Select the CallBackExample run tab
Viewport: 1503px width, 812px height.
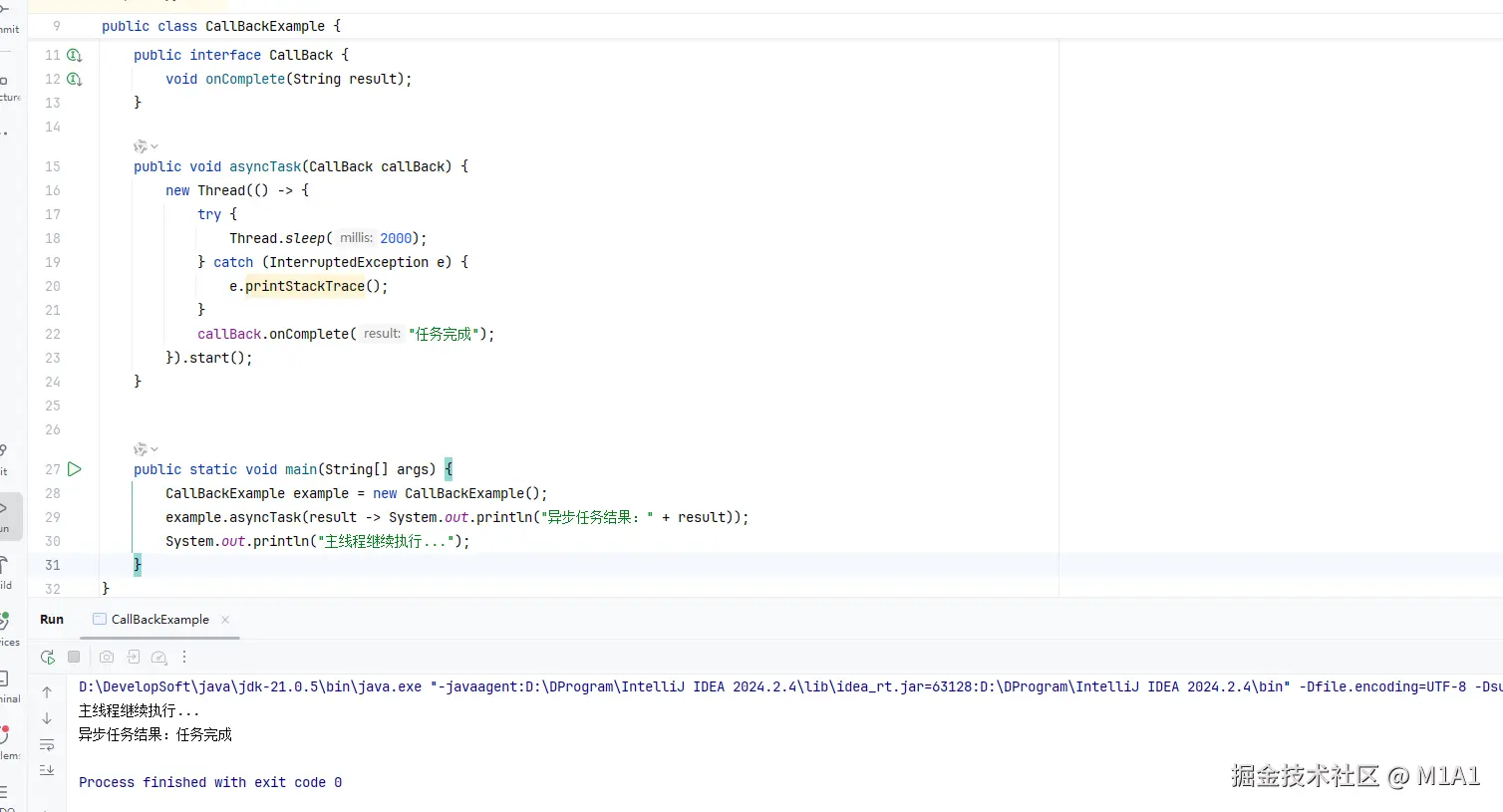click(159, 620)
